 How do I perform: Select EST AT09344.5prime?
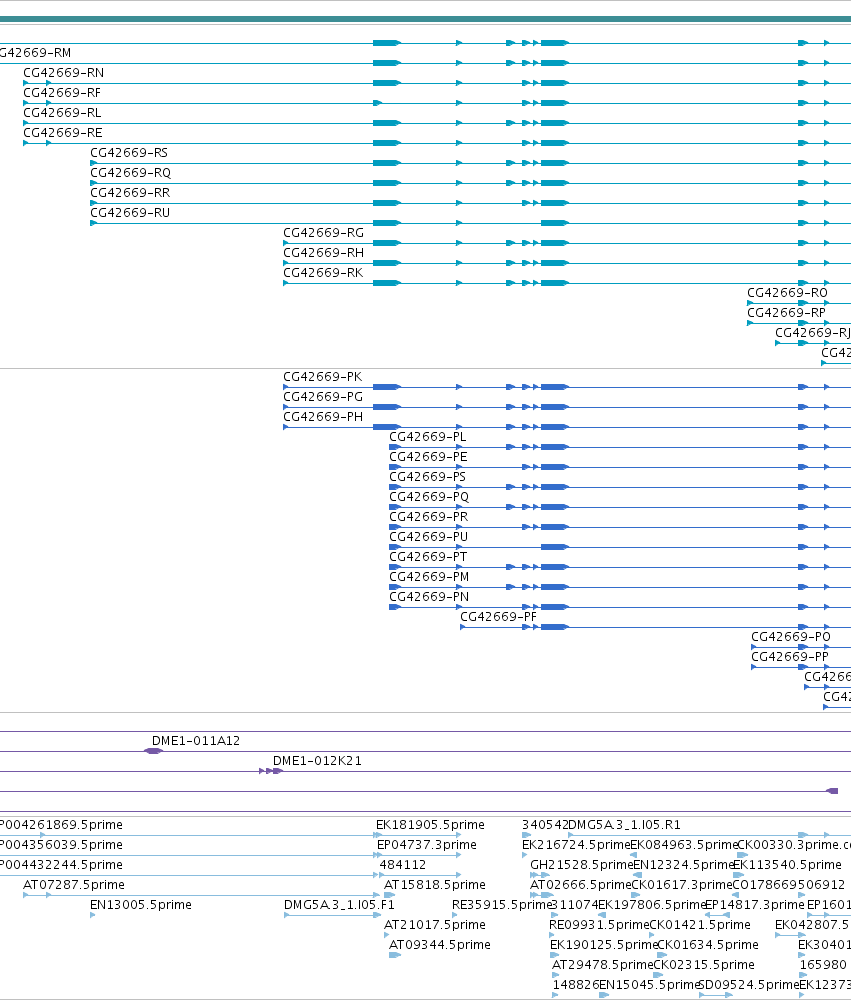440,945
